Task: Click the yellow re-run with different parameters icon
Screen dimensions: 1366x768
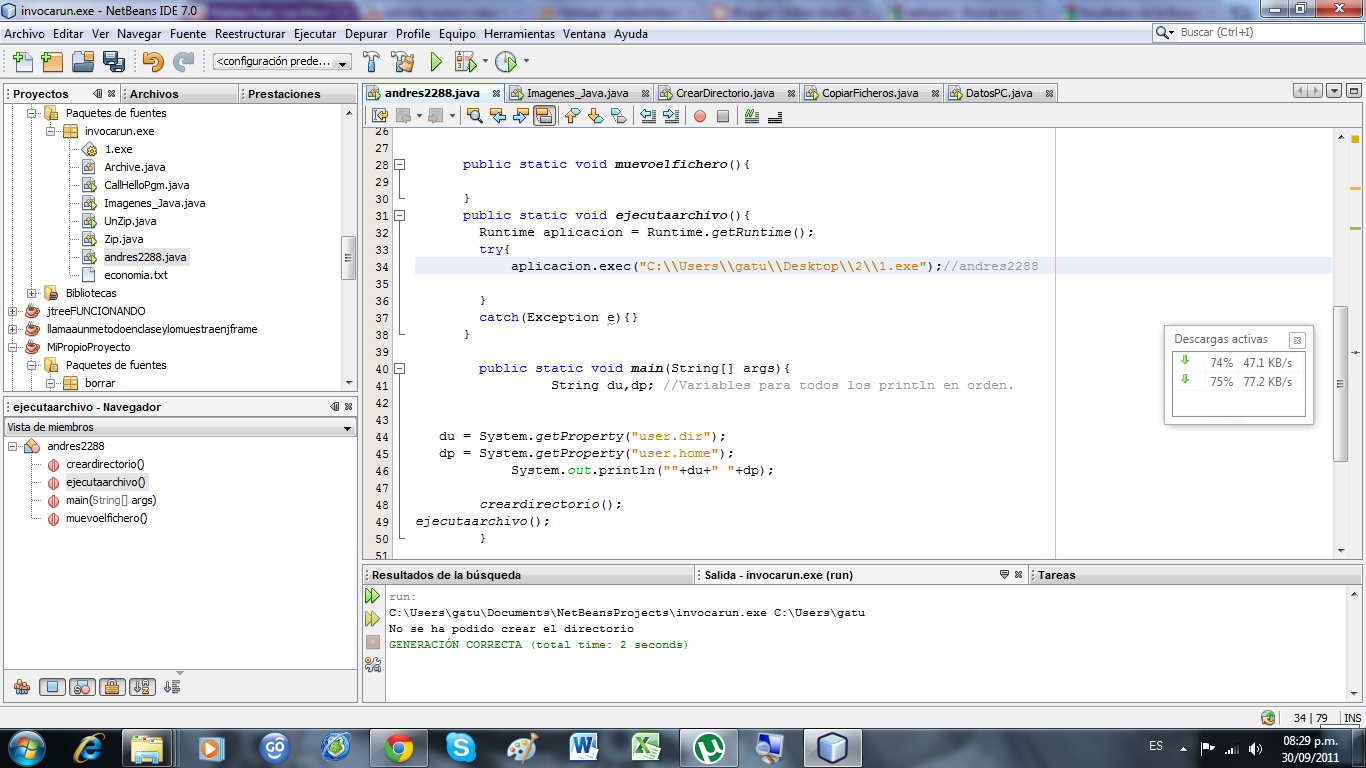Action: coord(372,619)
